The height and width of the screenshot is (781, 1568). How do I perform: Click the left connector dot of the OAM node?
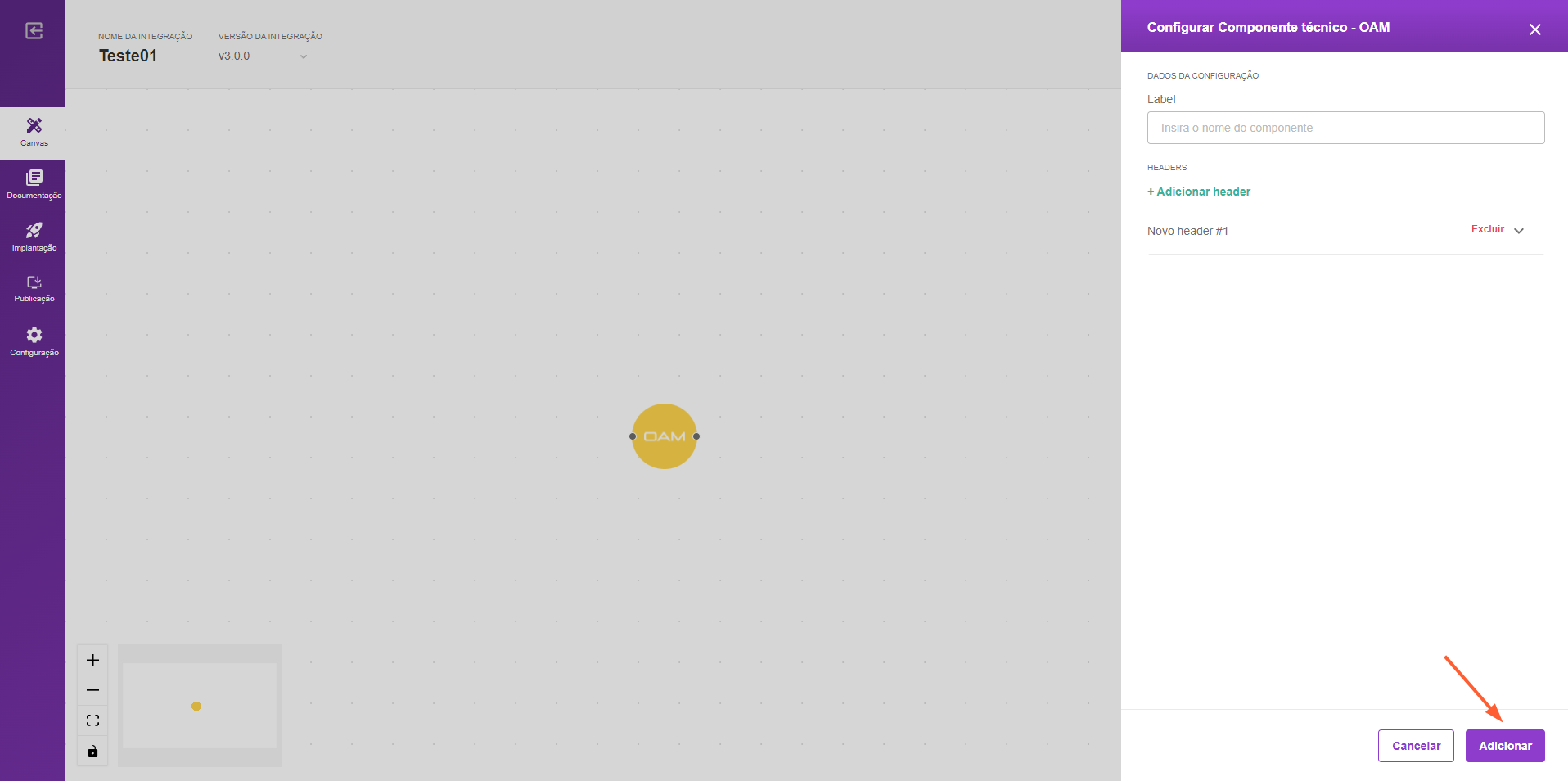pyautogui.click(x=633, y=436)
